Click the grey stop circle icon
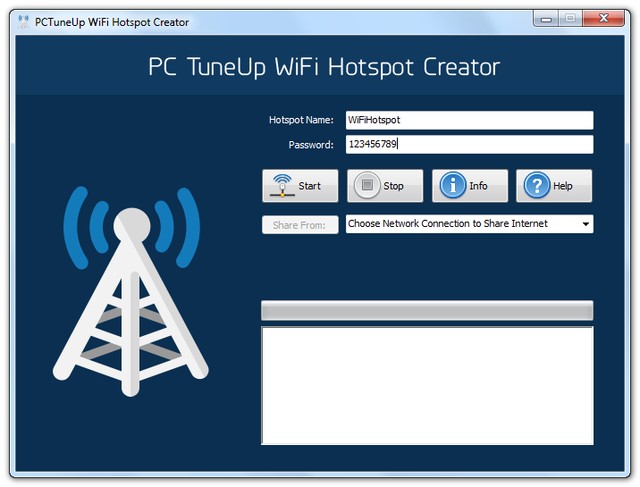This screenshot has width=640, height=487. point(367,185)
